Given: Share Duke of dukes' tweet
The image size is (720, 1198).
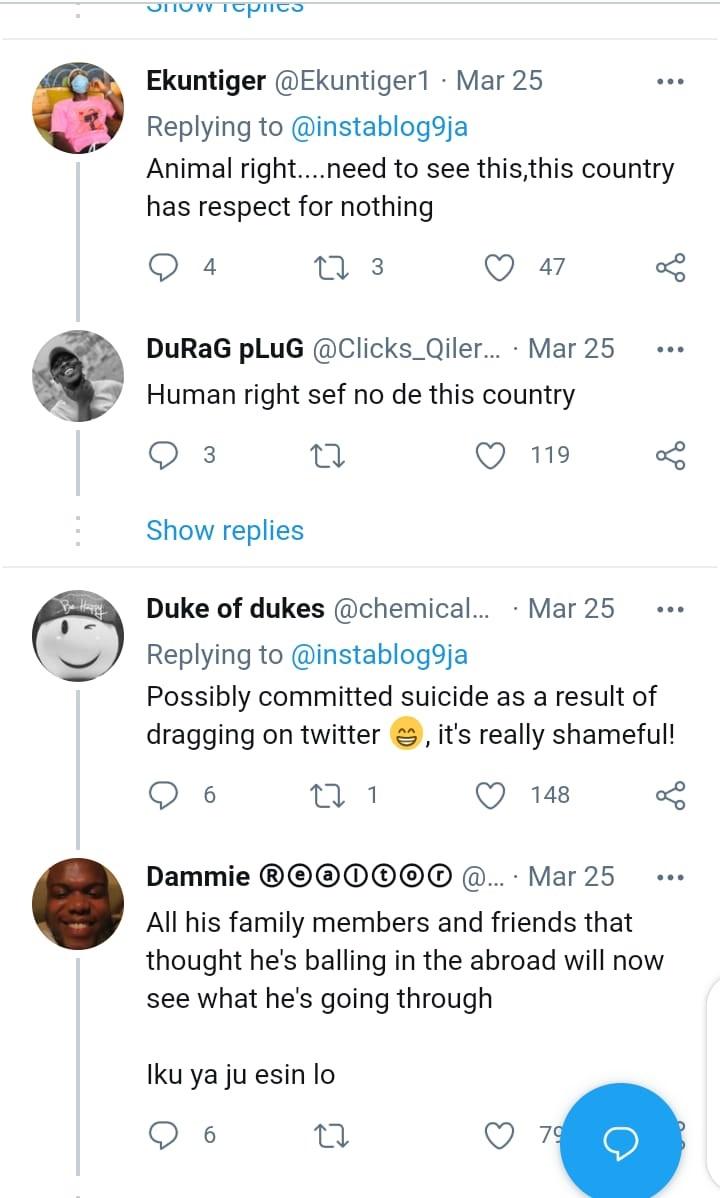Looking at the screenshot, I should [x=670, y=795].
